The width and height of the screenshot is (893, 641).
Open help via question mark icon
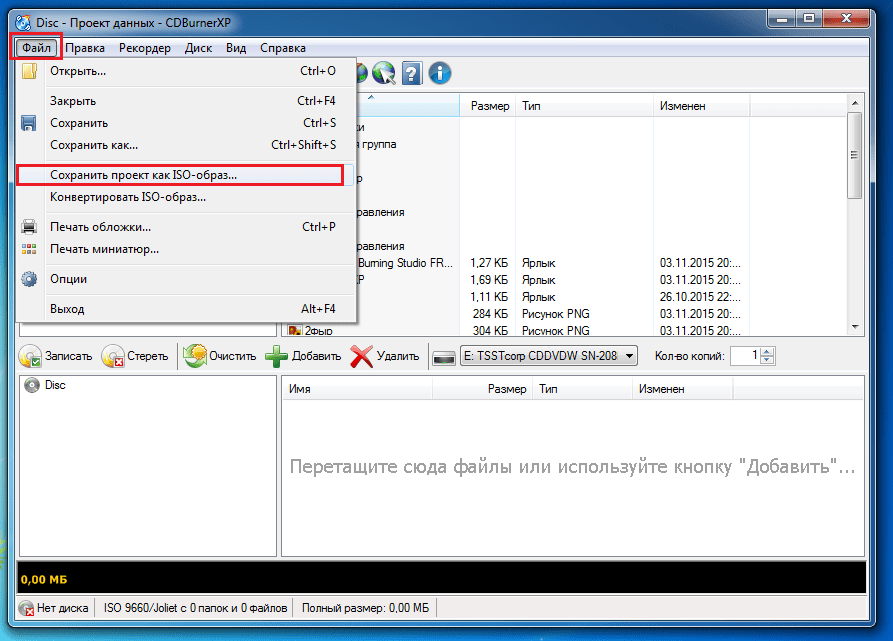(412, 73)
